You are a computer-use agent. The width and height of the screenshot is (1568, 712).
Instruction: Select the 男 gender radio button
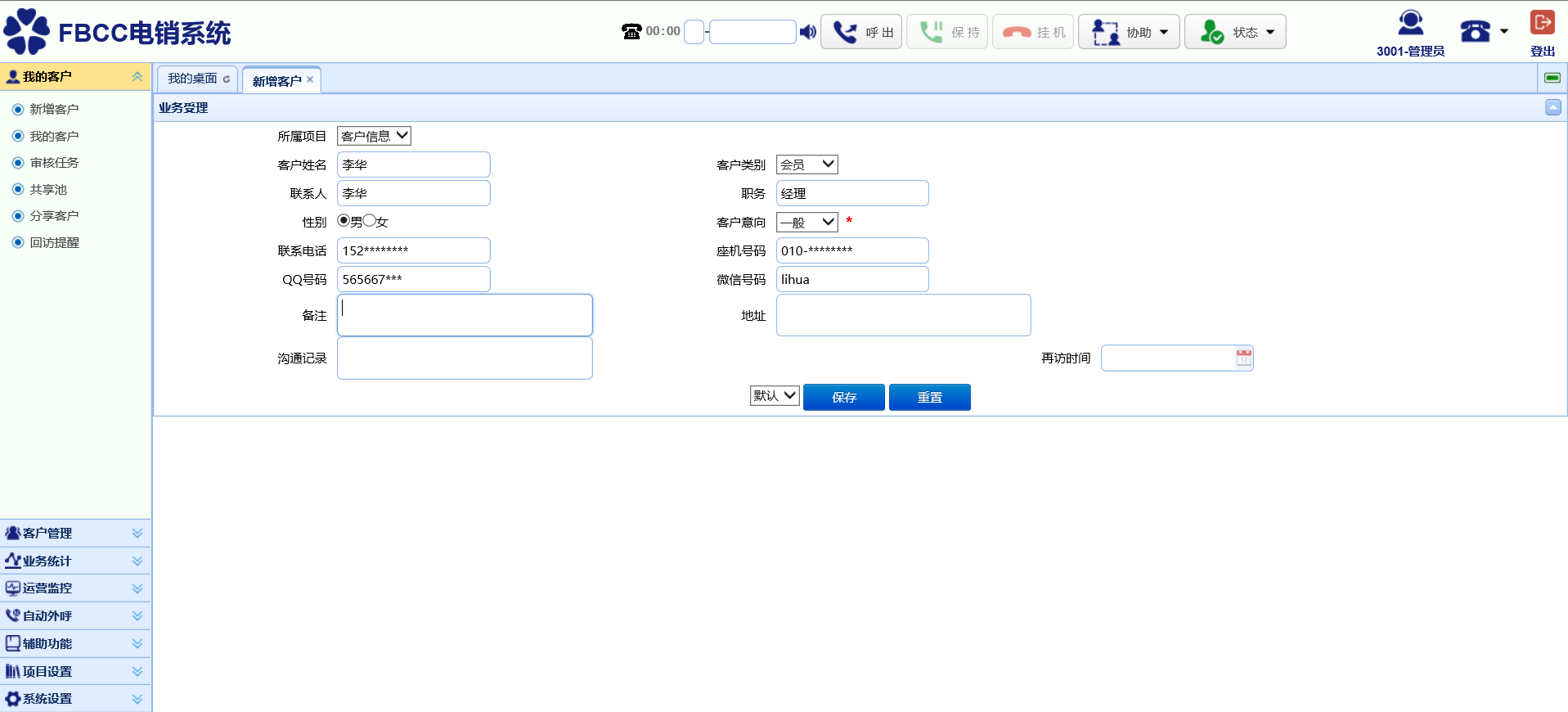click(x=344, y=220)
